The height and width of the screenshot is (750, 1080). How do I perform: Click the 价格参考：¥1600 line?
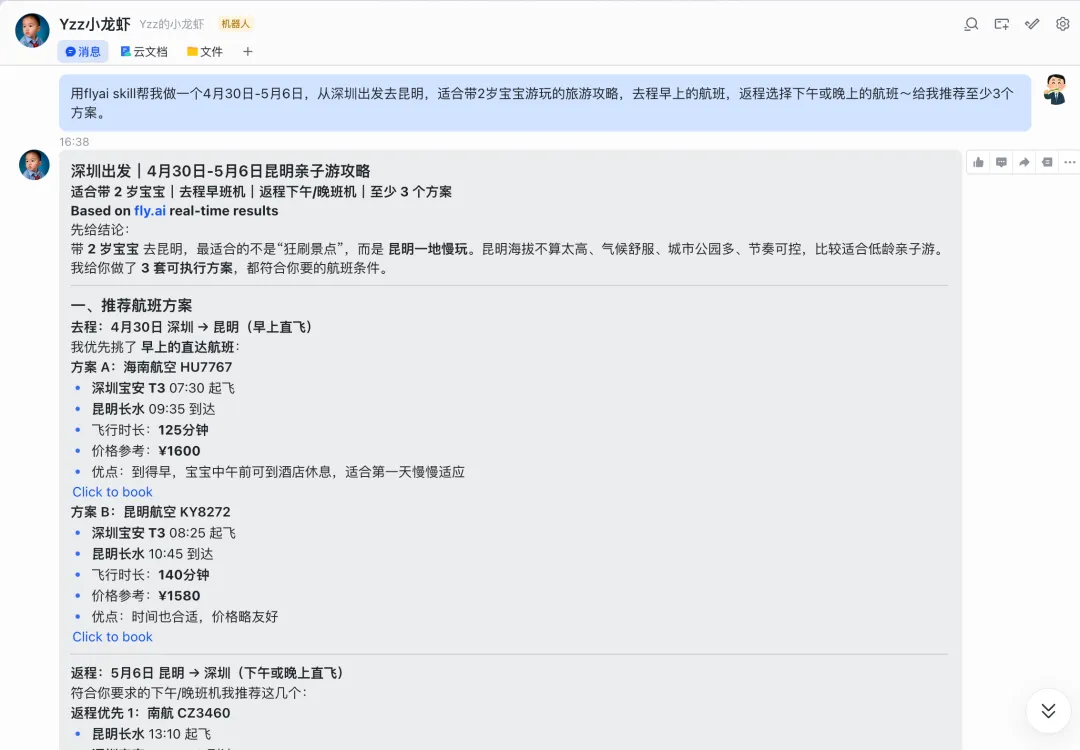[x=146, y=451]
